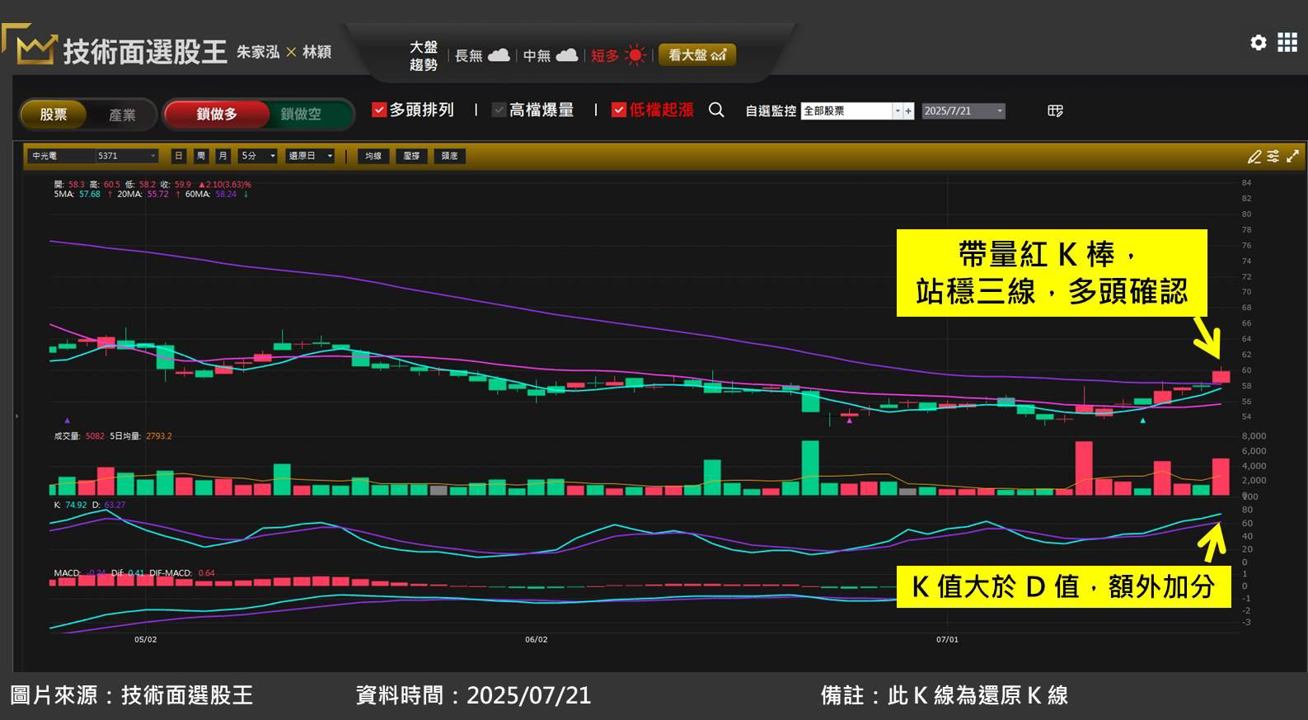Click the 06/02 date axis label
Image resolution: width=1308 pixels, height=720 pixels.
537,638
